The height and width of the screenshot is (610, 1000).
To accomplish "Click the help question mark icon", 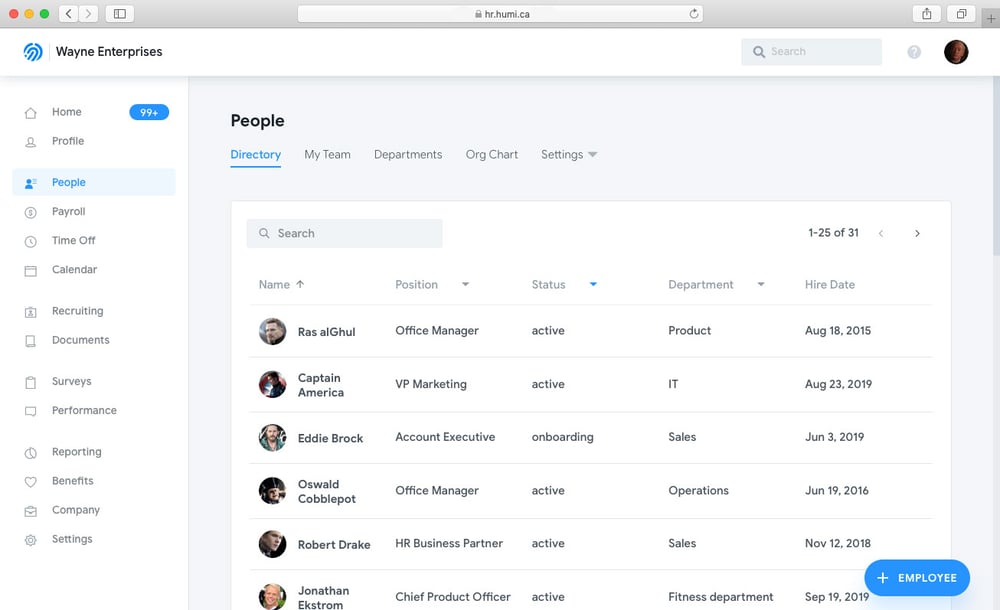I will pyautogui.click(x=914, y=52).
